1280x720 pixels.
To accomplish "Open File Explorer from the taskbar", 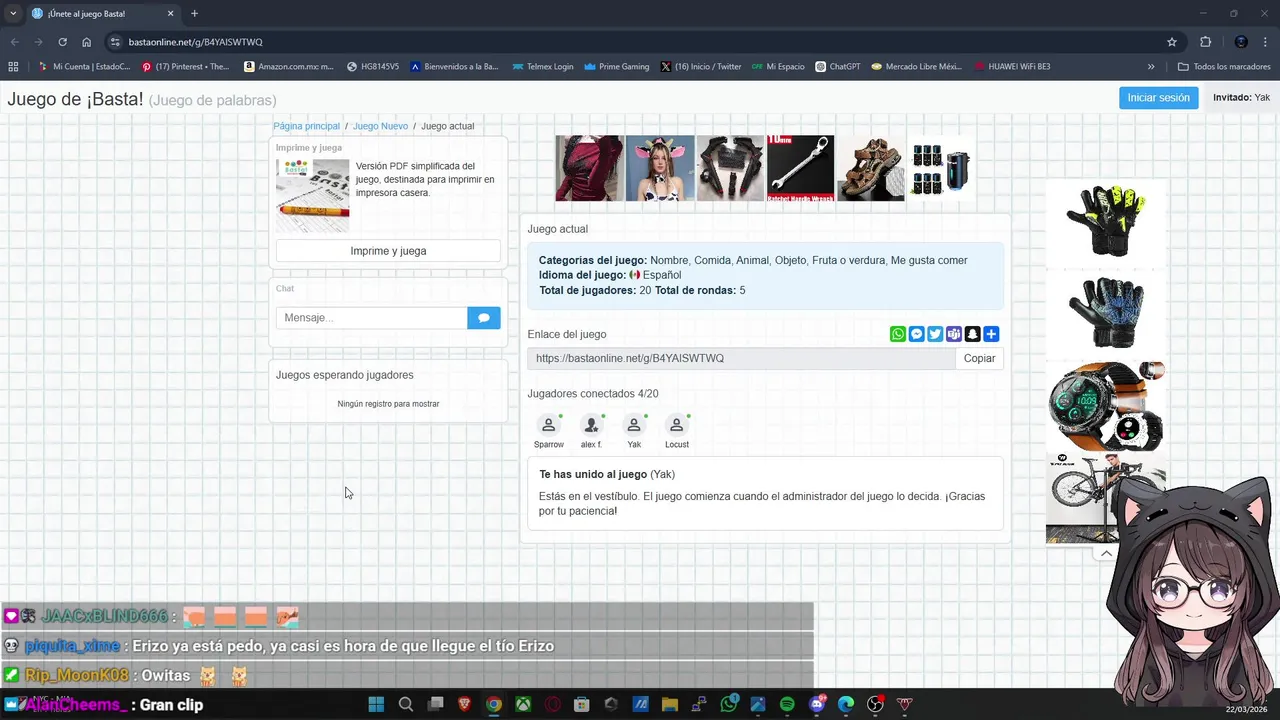I will [x=670, y=704].
